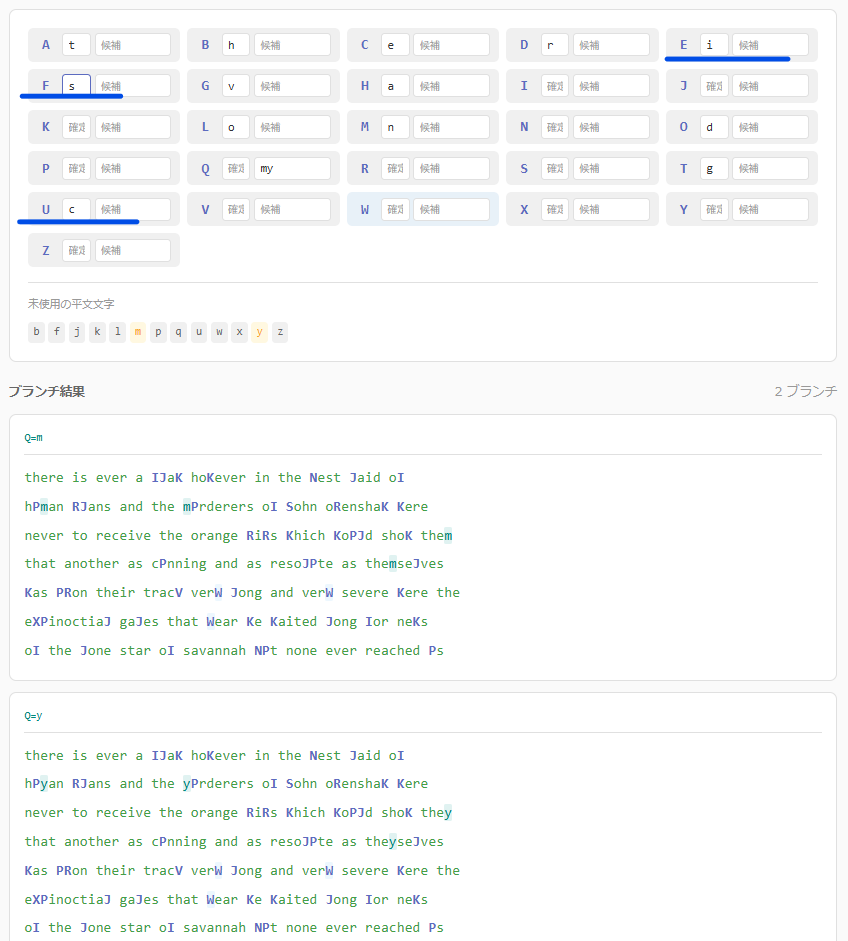848x941 pixels.
Task: Click the confirmed letter field for cipher A
Action: coord(76,45)
